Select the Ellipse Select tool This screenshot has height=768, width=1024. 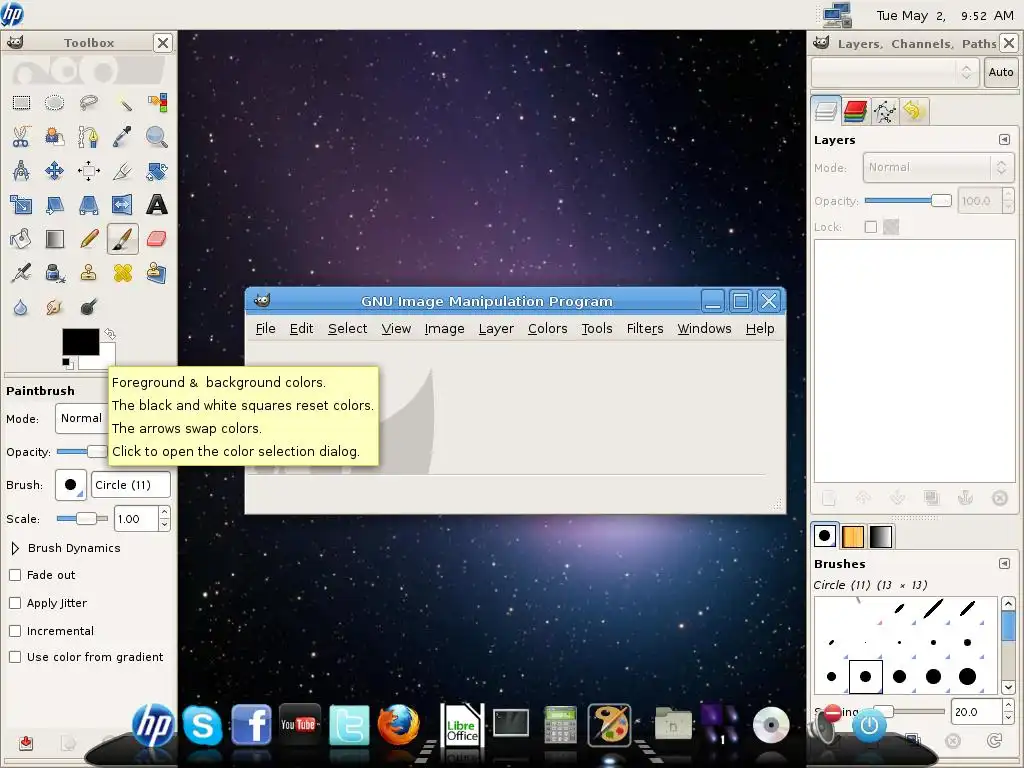click(54, 103)
